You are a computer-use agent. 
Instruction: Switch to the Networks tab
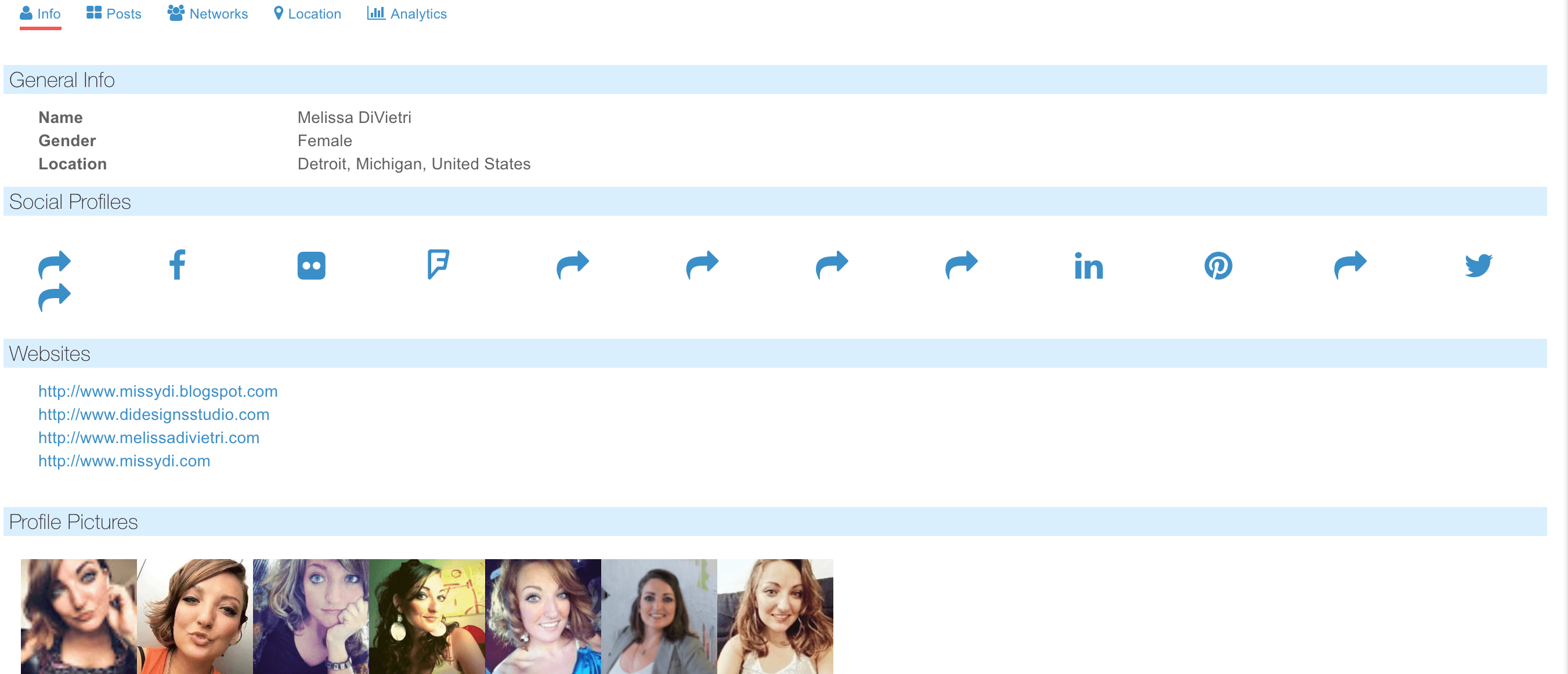click(208, 13)
